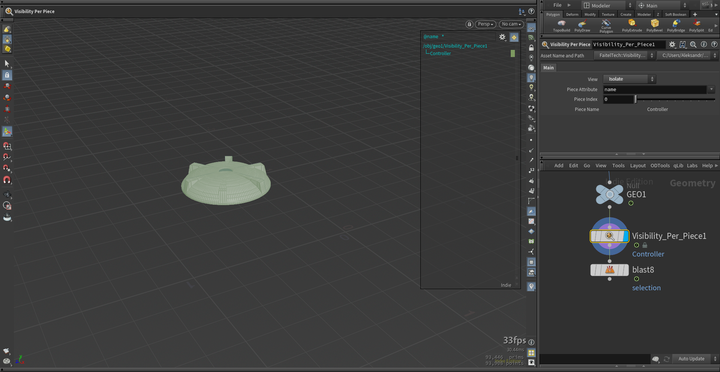This screenshot has height=372, width=720.
Task: Switch to the Soft Boolean shelf tab
Action: [675, 14]
